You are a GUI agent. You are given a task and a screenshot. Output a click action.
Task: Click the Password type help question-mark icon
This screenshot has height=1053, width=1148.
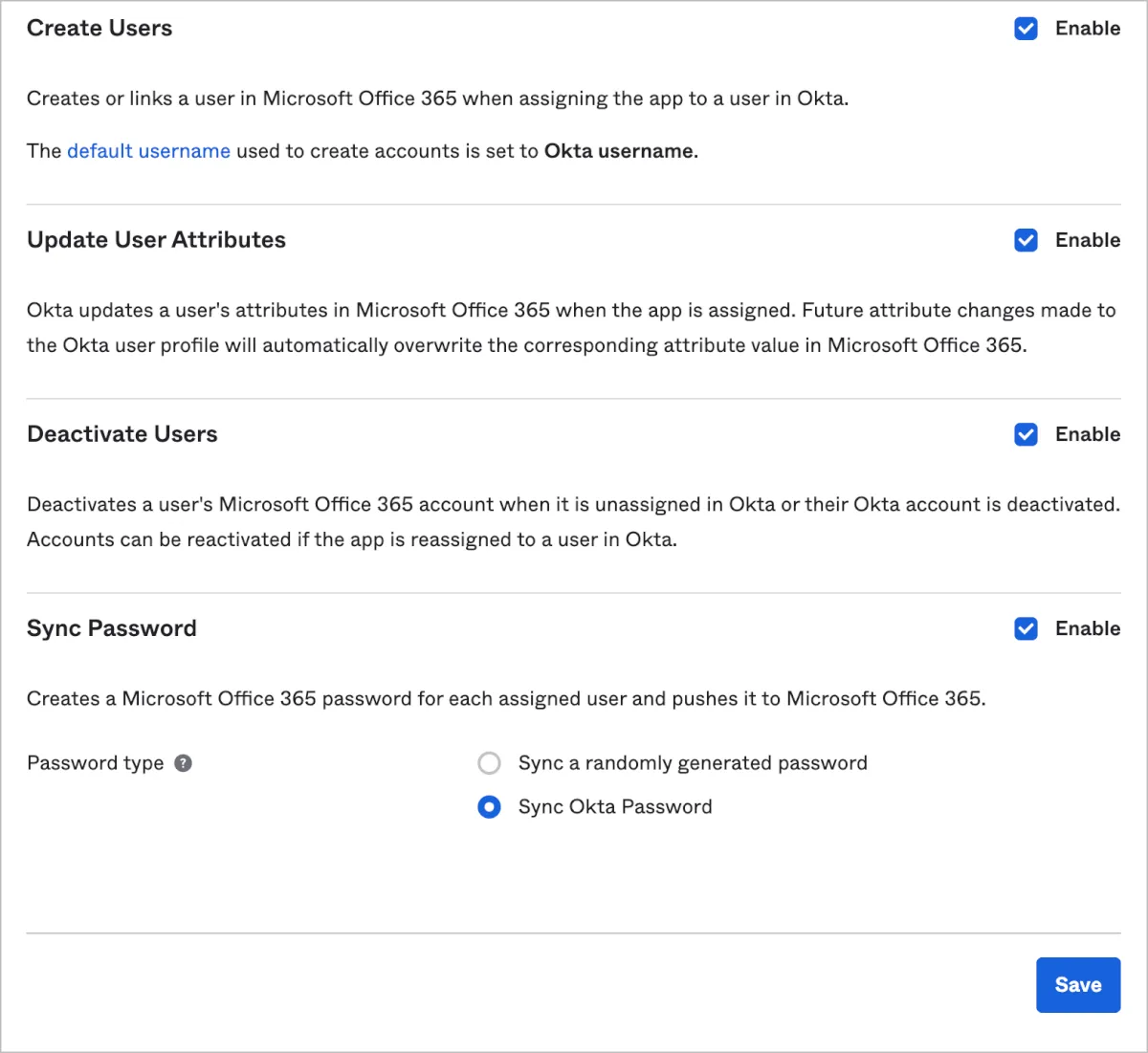point(184,763)
